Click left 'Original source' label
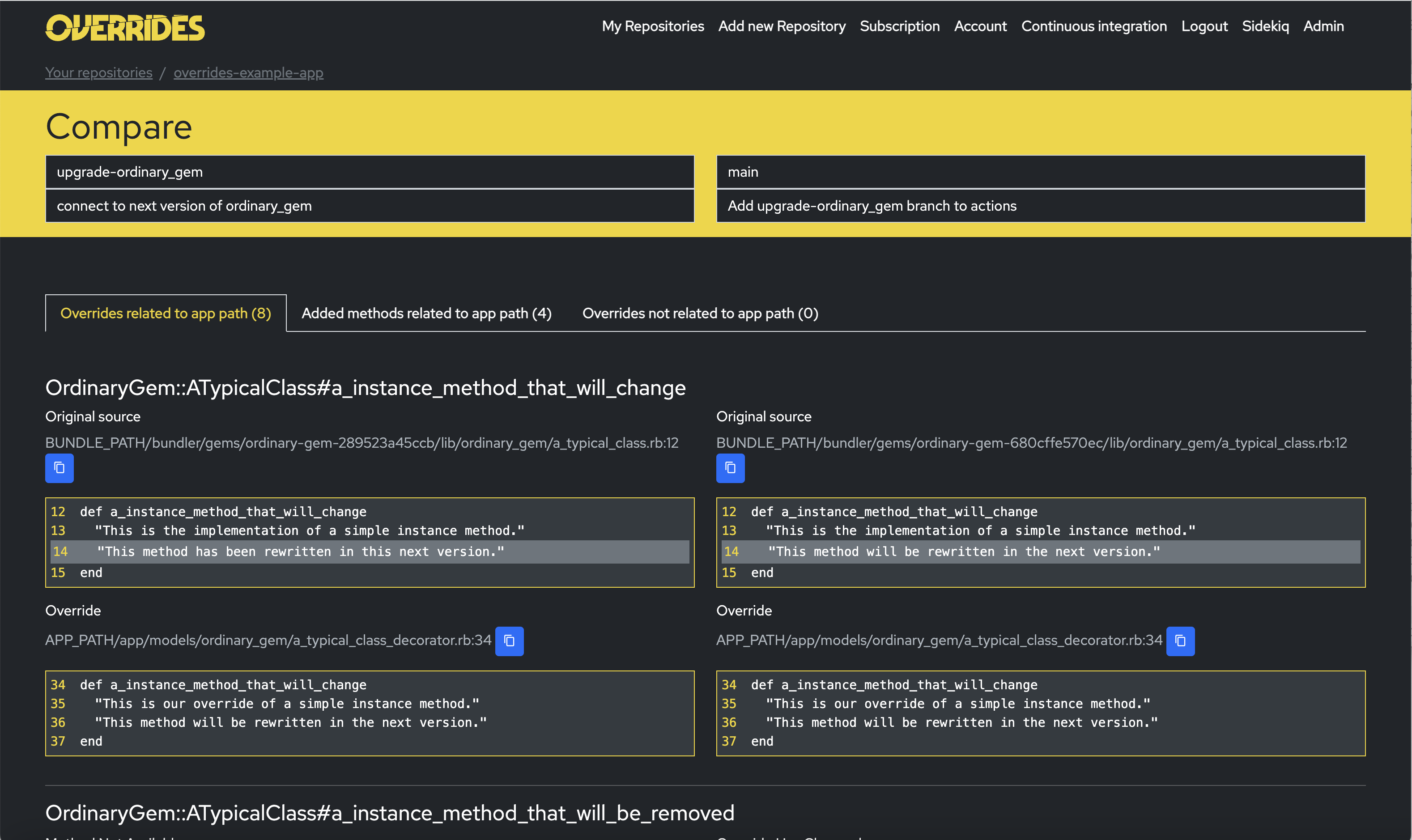 point(93,416)
